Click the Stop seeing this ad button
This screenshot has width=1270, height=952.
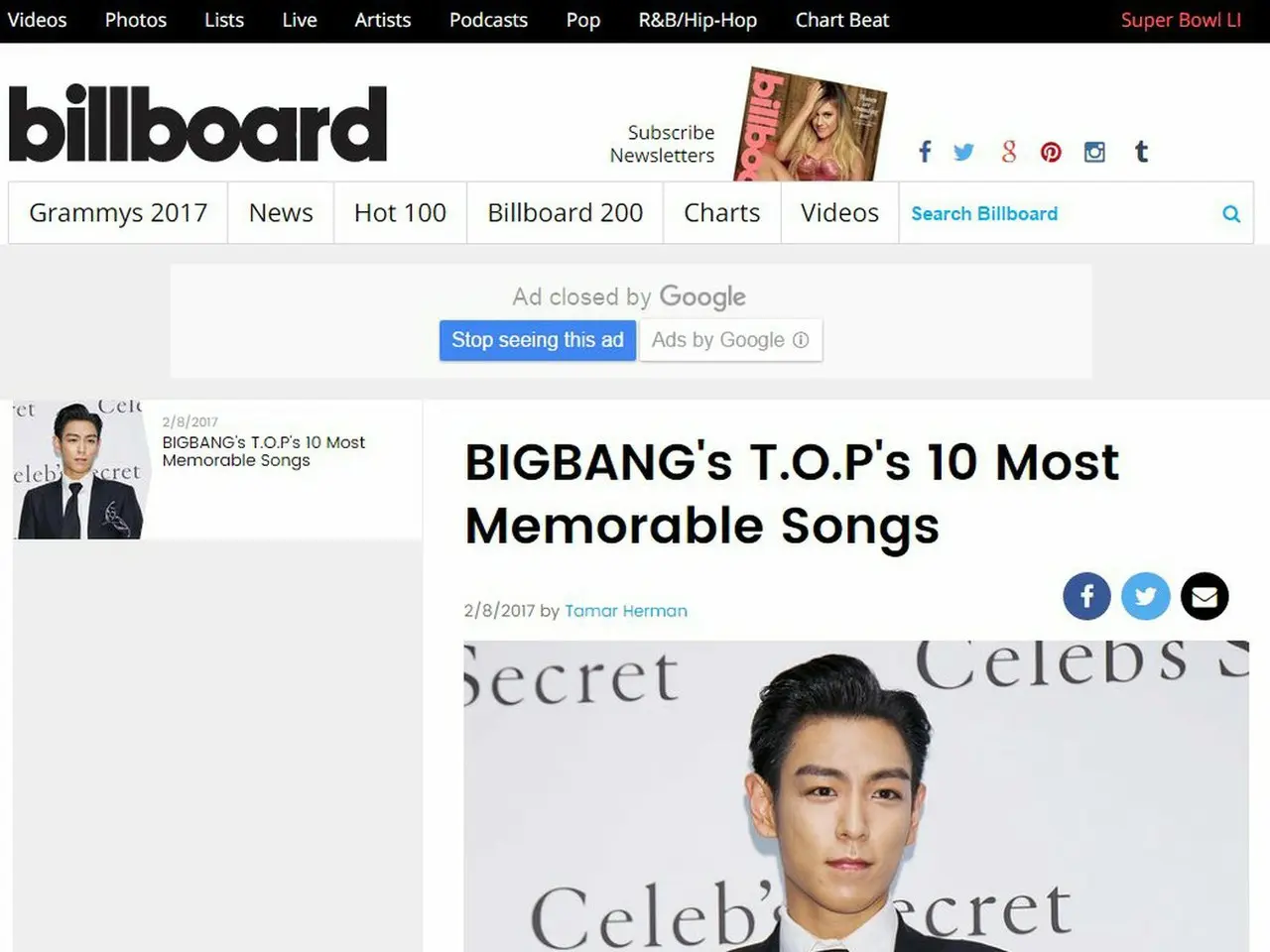pos(538,340)
